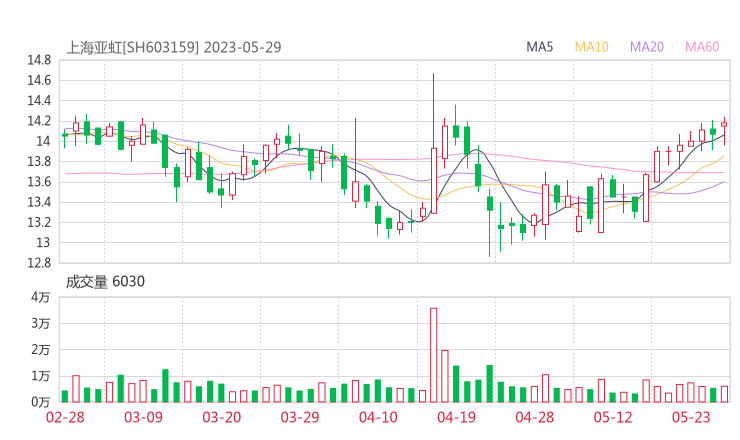740x440 pixels.
Task: Click the 4万 volume axis label
Action: pos(41,297)
